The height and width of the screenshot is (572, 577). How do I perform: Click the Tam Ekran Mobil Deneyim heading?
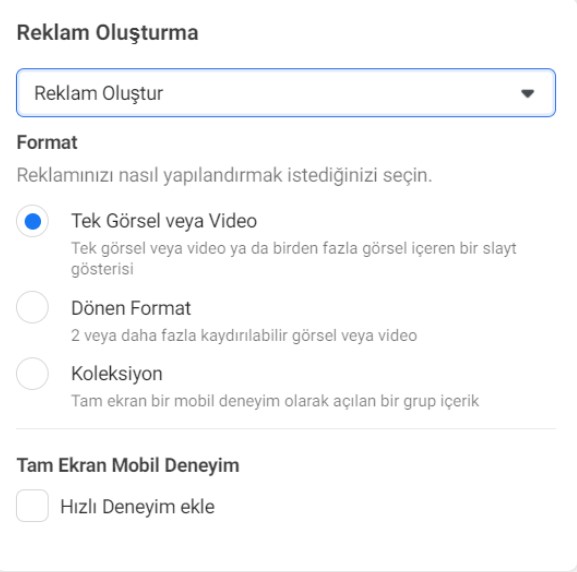(x=128, y=465)
